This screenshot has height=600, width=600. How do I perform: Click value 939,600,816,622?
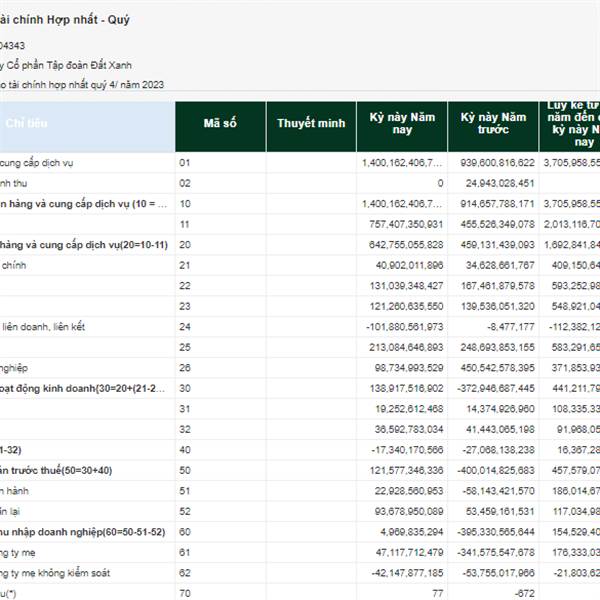[x=497, y=163]
